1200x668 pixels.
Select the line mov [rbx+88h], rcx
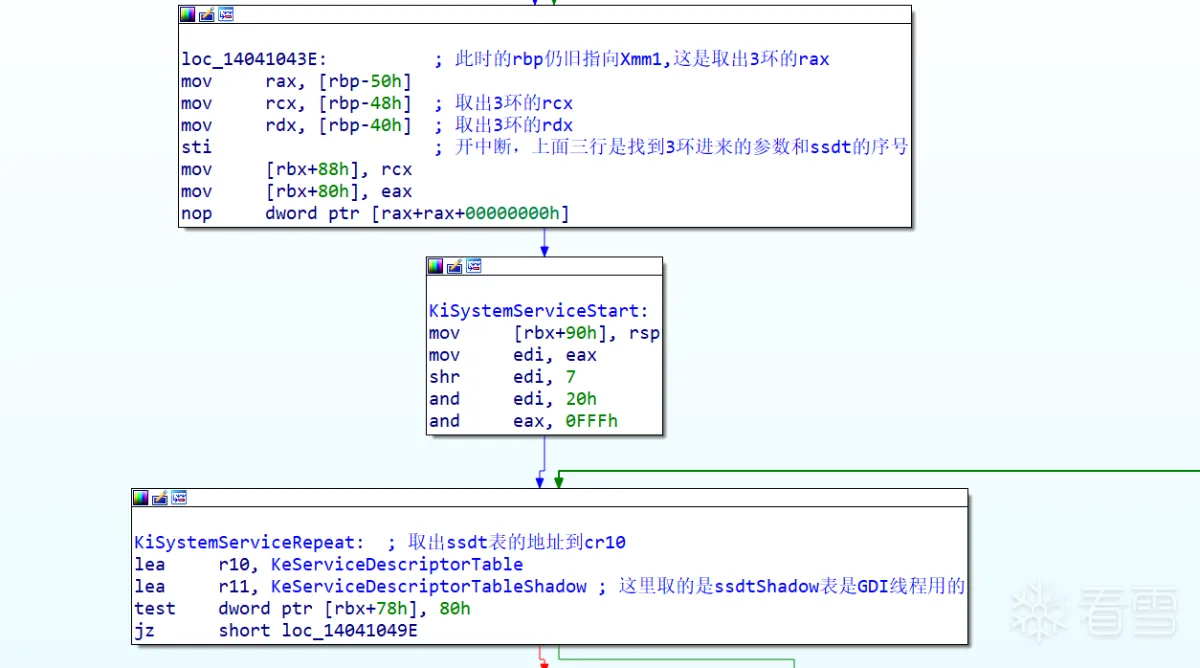[x=296, y=170]
